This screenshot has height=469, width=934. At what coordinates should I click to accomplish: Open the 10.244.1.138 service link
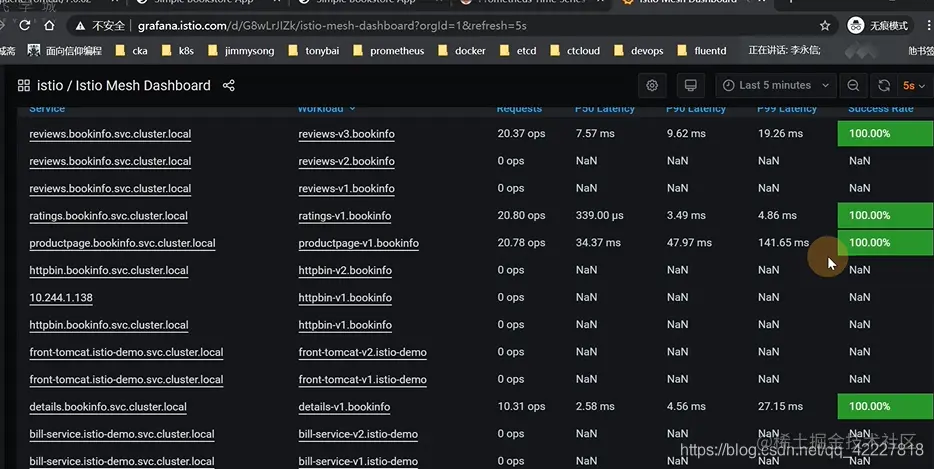tap(61, 298)
